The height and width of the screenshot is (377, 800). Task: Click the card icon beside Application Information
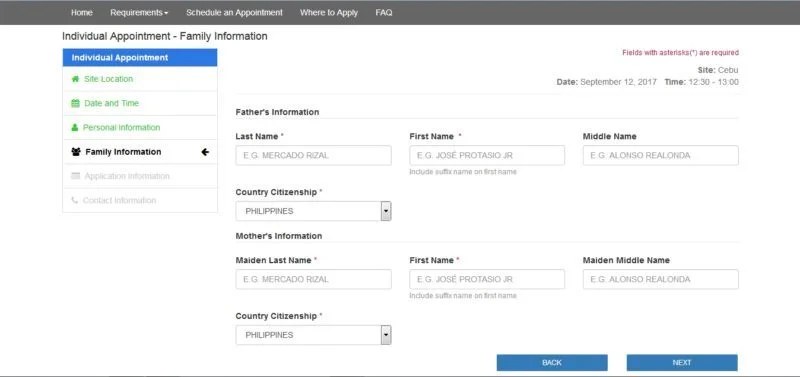(x=76, y=176)
